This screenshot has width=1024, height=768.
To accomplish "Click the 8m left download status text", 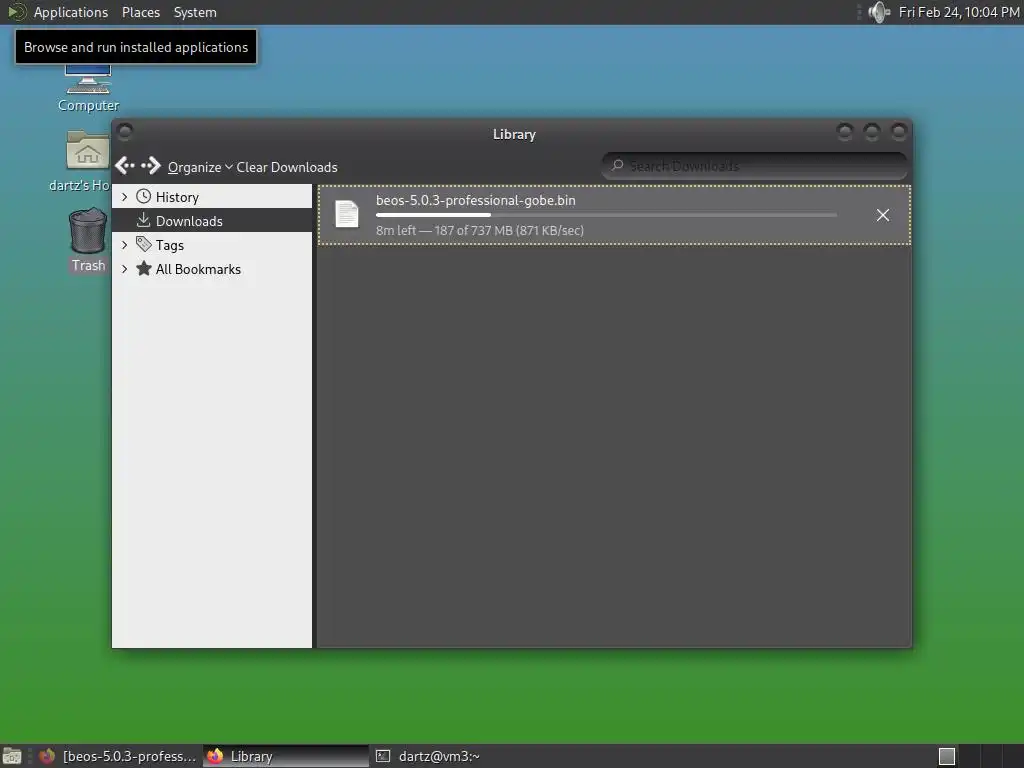I will (x=479, y=230).
